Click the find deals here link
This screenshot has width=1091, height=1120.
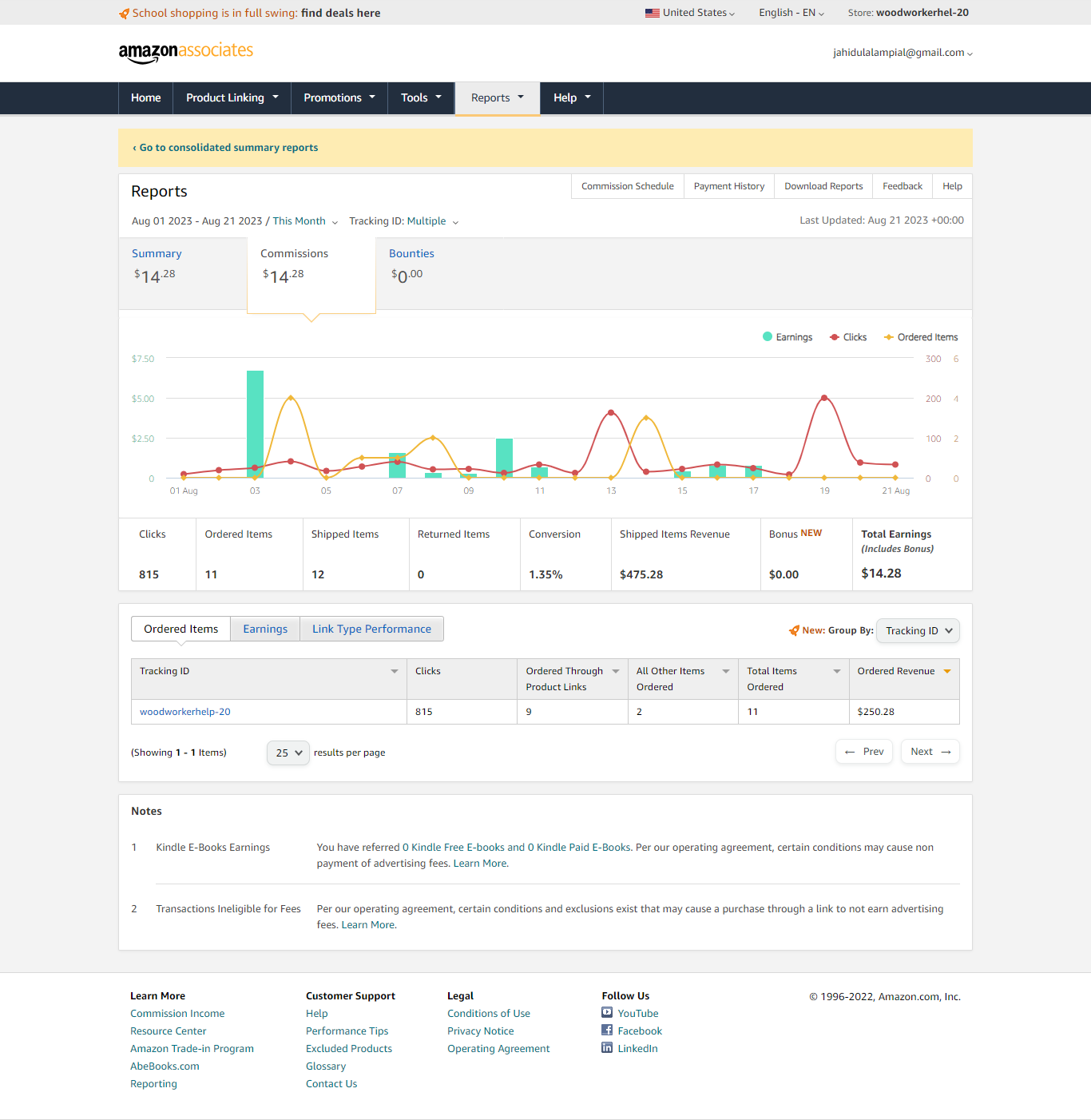[x=340, y=14]
